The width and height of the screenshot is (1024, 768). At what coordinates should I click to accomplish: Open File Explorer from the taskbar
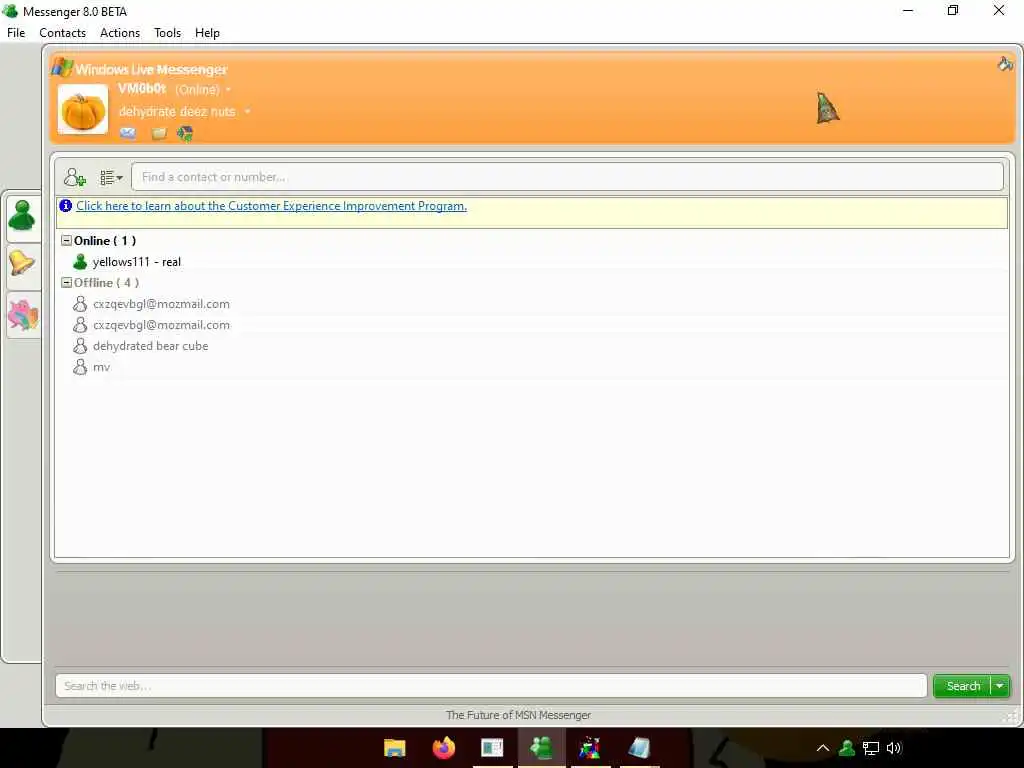(394, 748)
